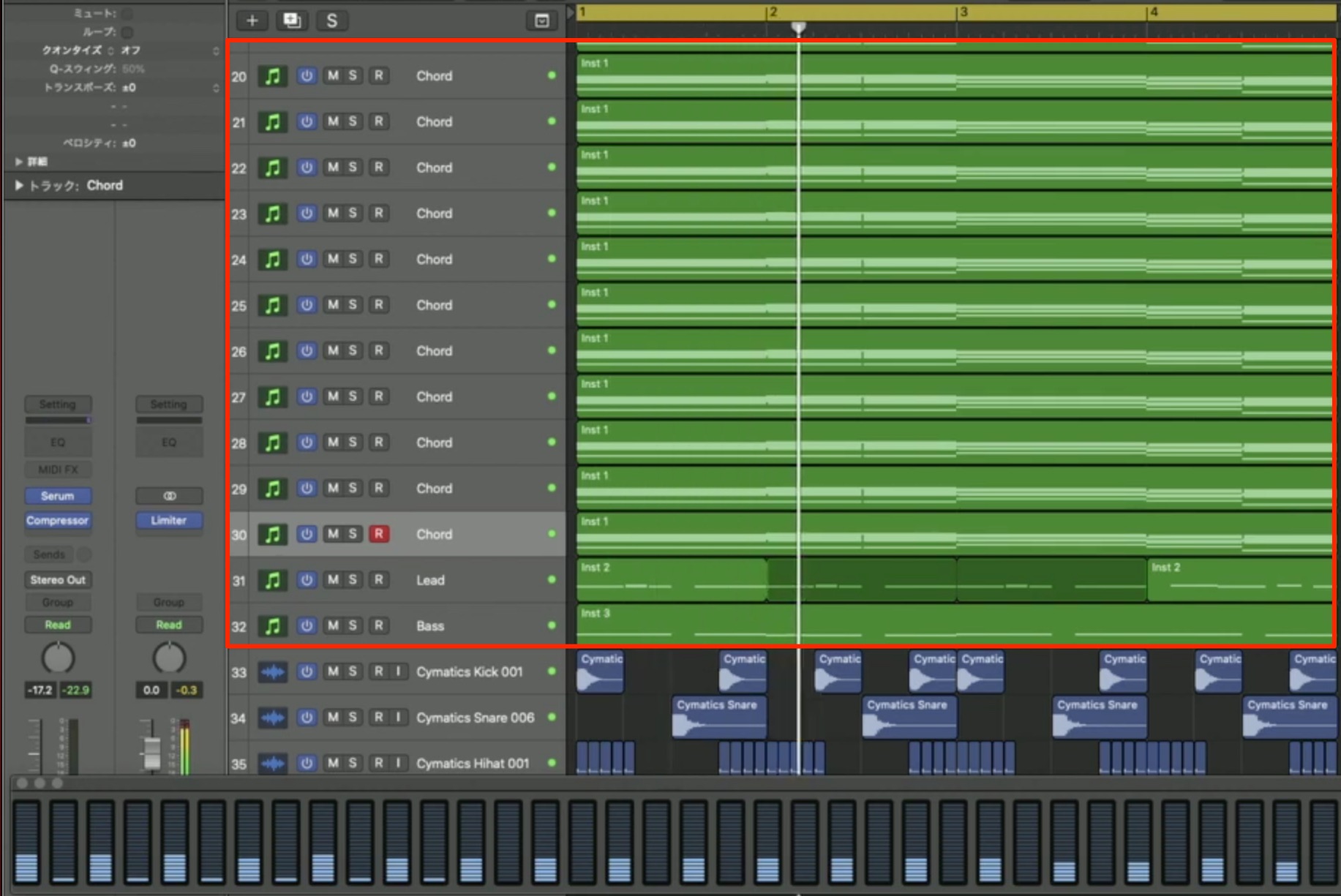
Task: Toggle power button on track 29 Chord
Action: point(307,488)
